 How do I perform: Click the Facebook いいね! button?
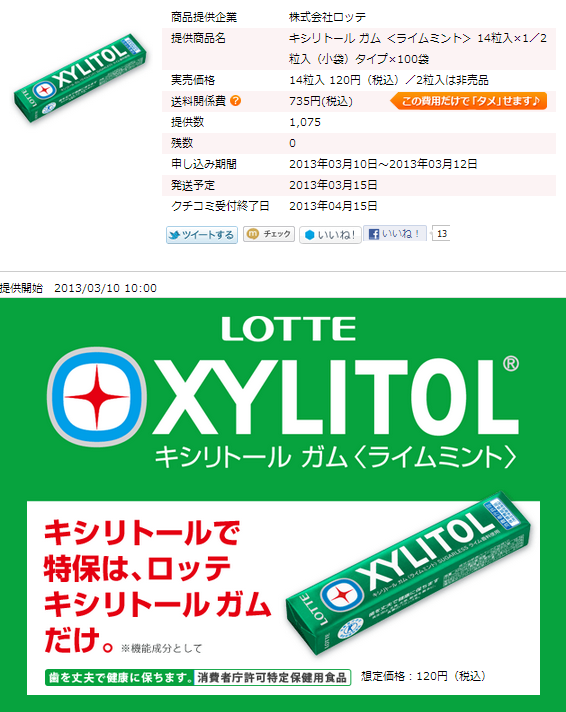tap(394, 234)
